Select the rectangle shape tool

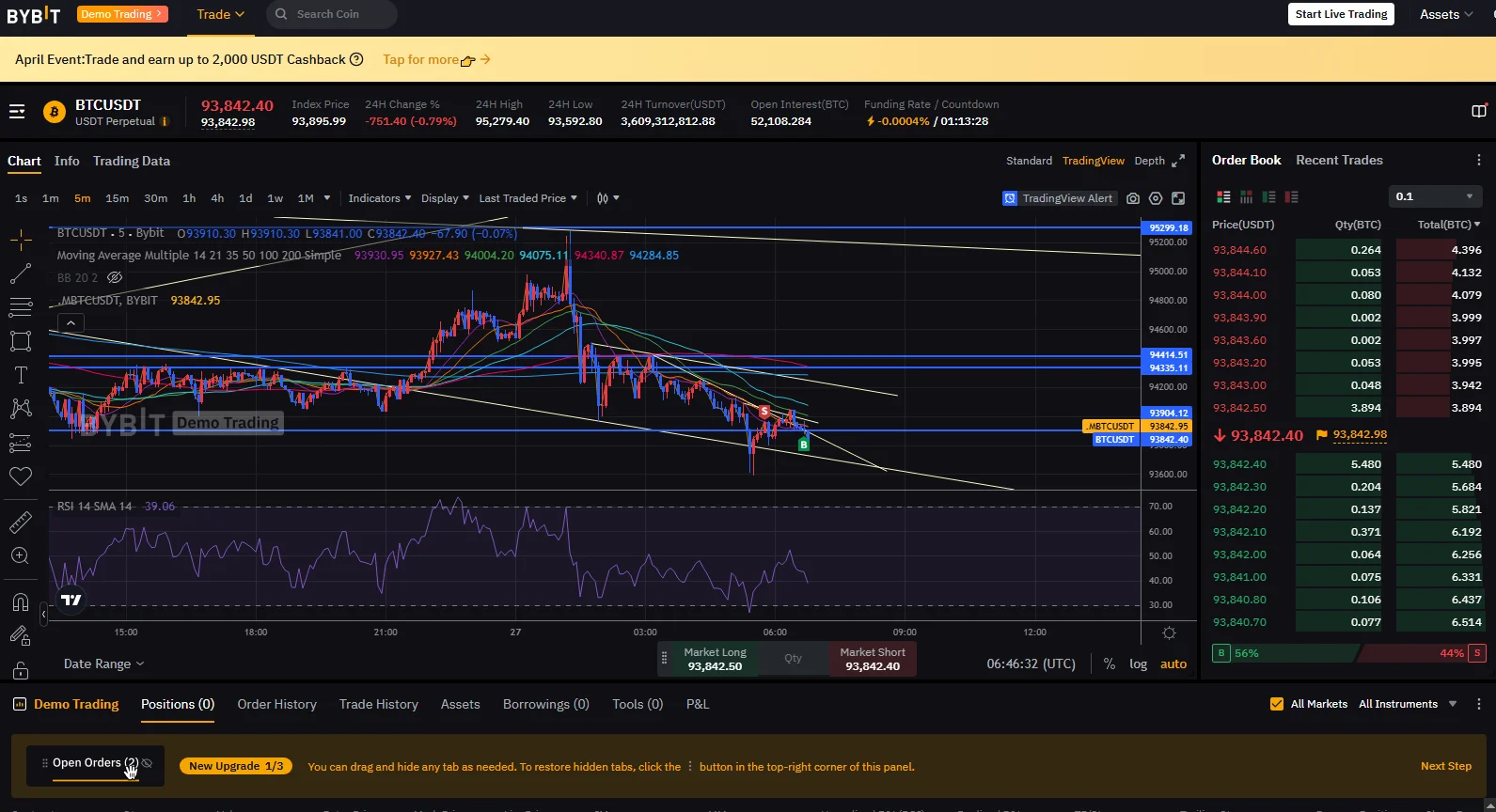pos(21,341)
